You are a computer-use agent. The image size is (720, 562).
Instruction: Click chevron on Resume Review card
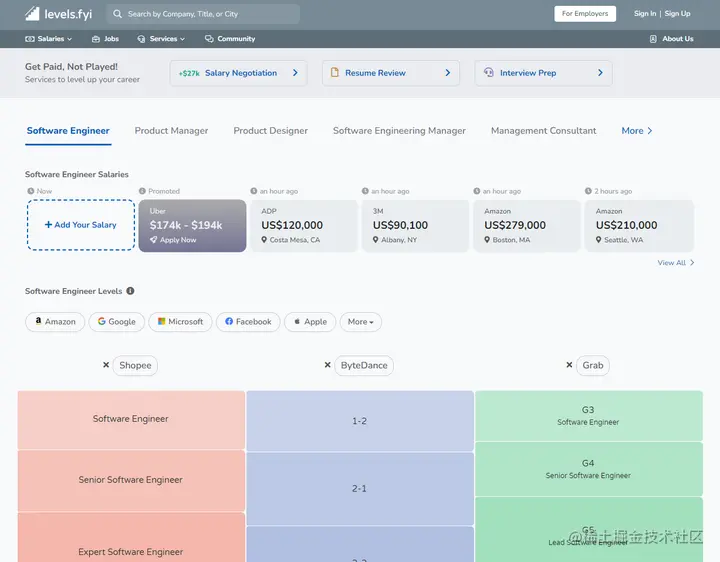(x=448, y=73)
